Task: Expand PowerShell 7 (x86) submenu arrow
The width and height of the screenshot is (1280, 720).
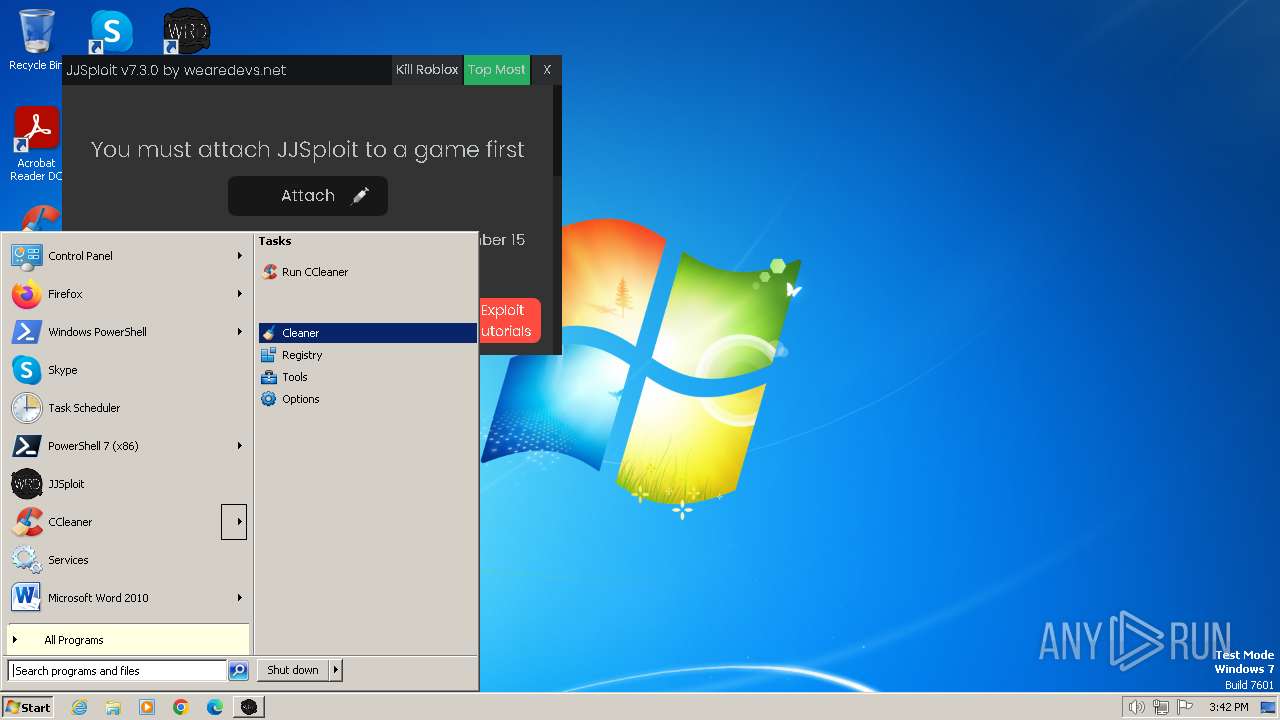Action: (x=239, y=446)
